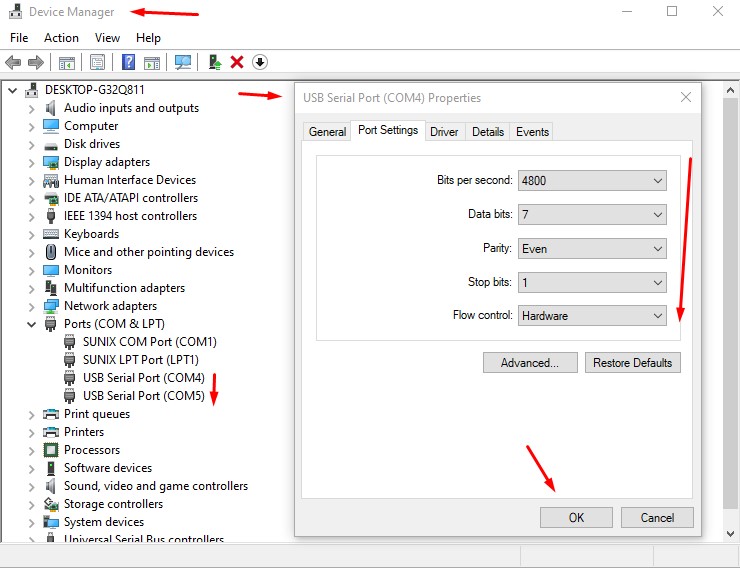This screenshot has height=568, width=740.
Task: Click the Action Pane toolbar icon
Action: (x=152, y=62)
